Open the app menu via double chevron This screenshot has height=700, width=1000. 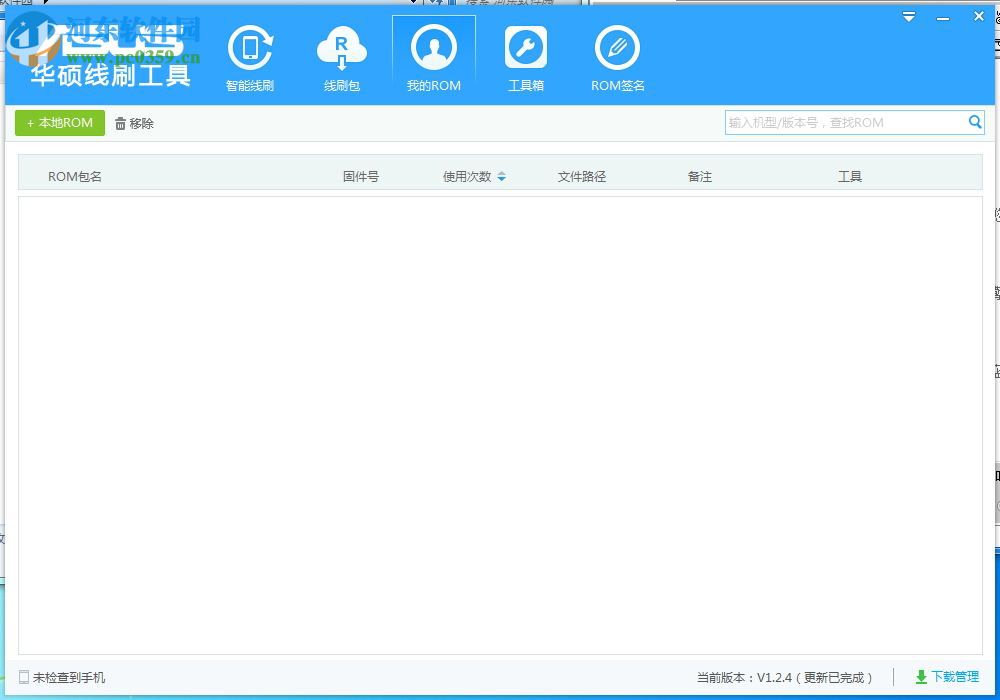pyautogui.click(x=908, y=17)
